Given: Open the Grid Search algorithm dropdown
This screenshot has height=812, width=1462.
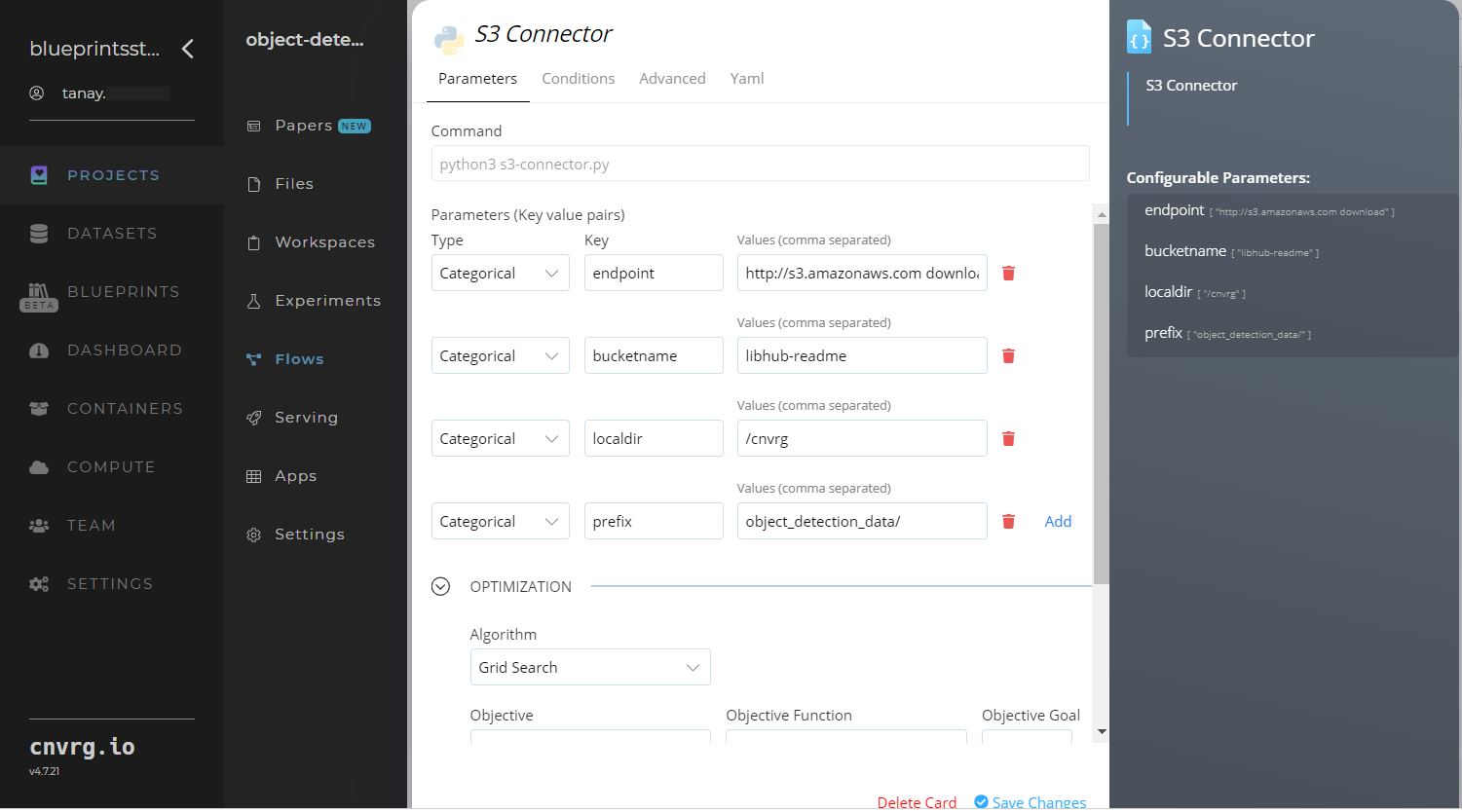Looking at the screenshot, I should [590, 667].
